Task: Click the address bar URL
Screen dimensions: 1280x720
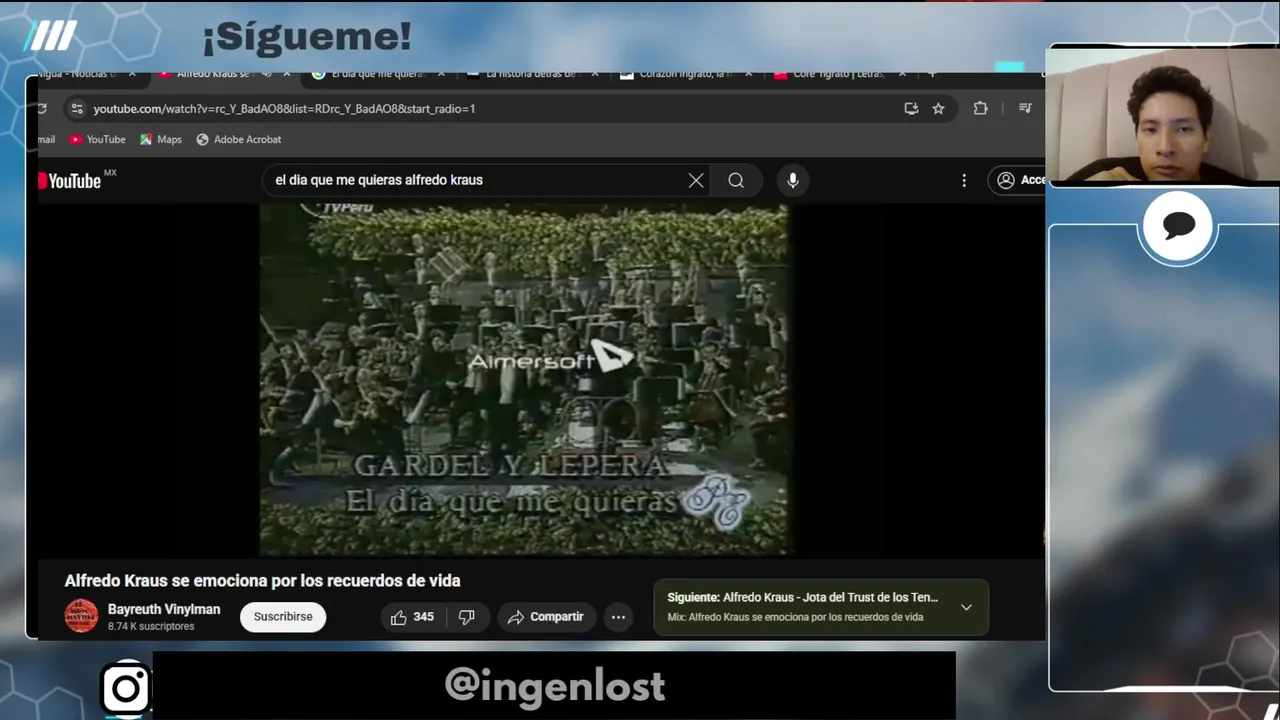Action: (x=284, y=108)
